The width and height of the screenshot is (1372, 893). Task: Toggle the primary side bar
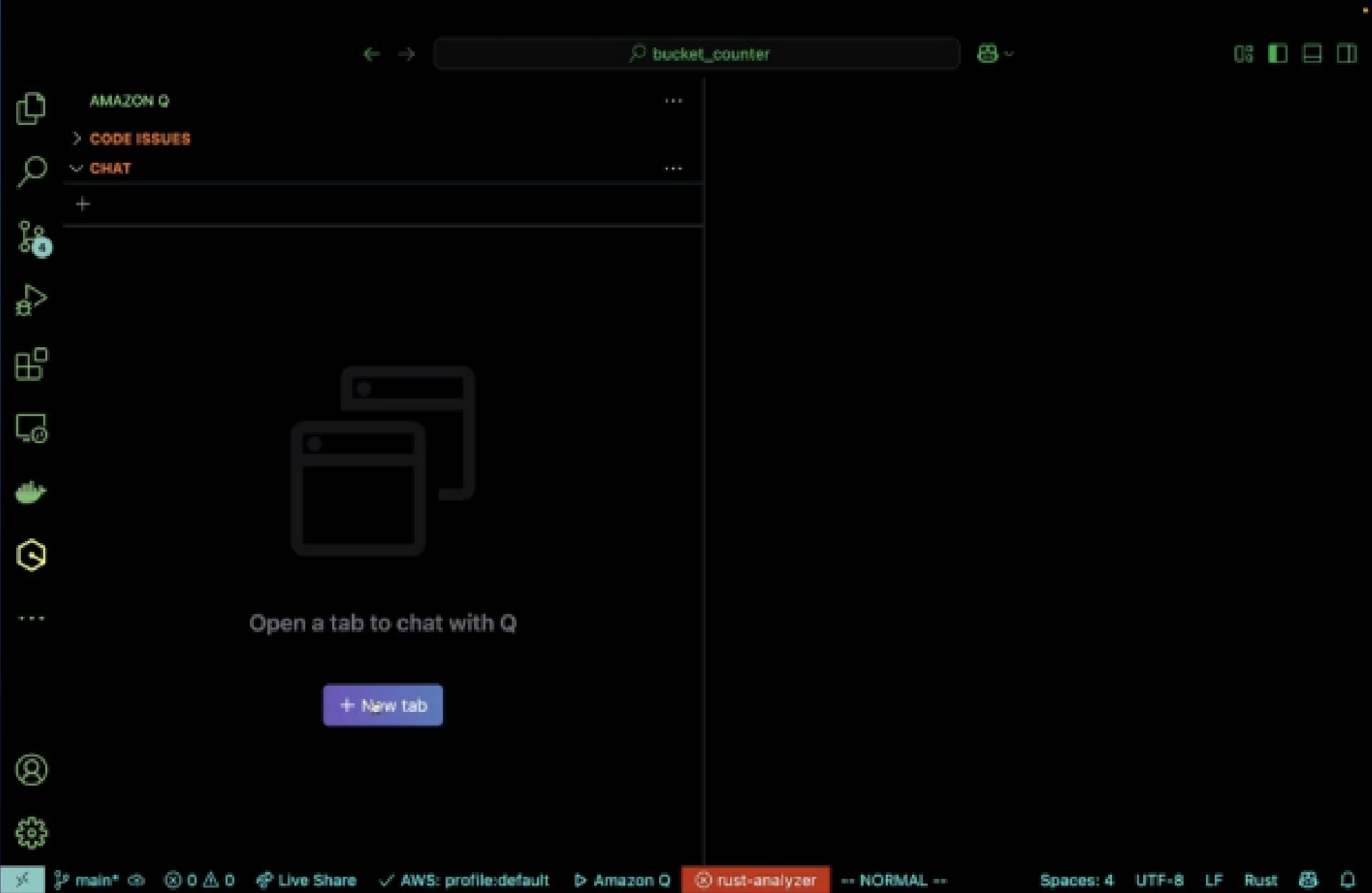(x=1277, y=54)
